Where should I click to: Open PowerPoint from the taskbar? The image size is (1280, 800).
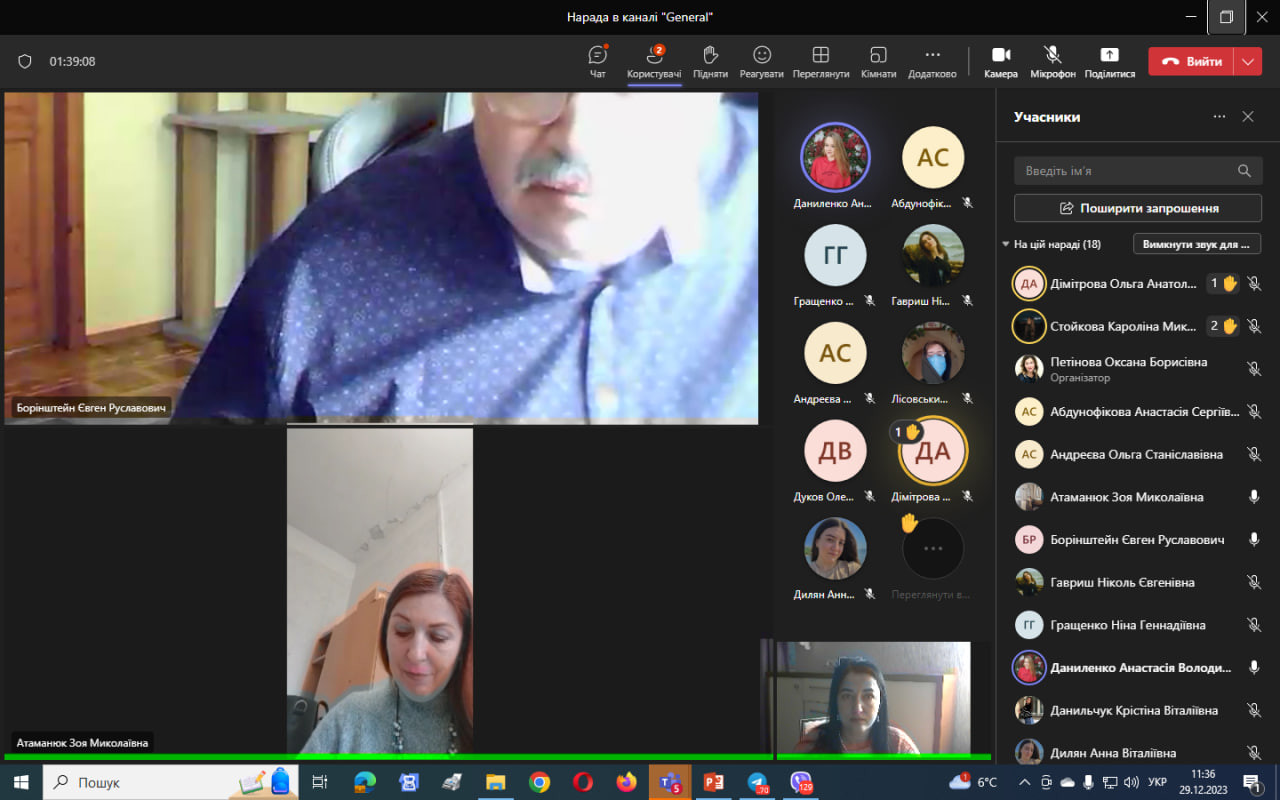[x=714, y=782]
